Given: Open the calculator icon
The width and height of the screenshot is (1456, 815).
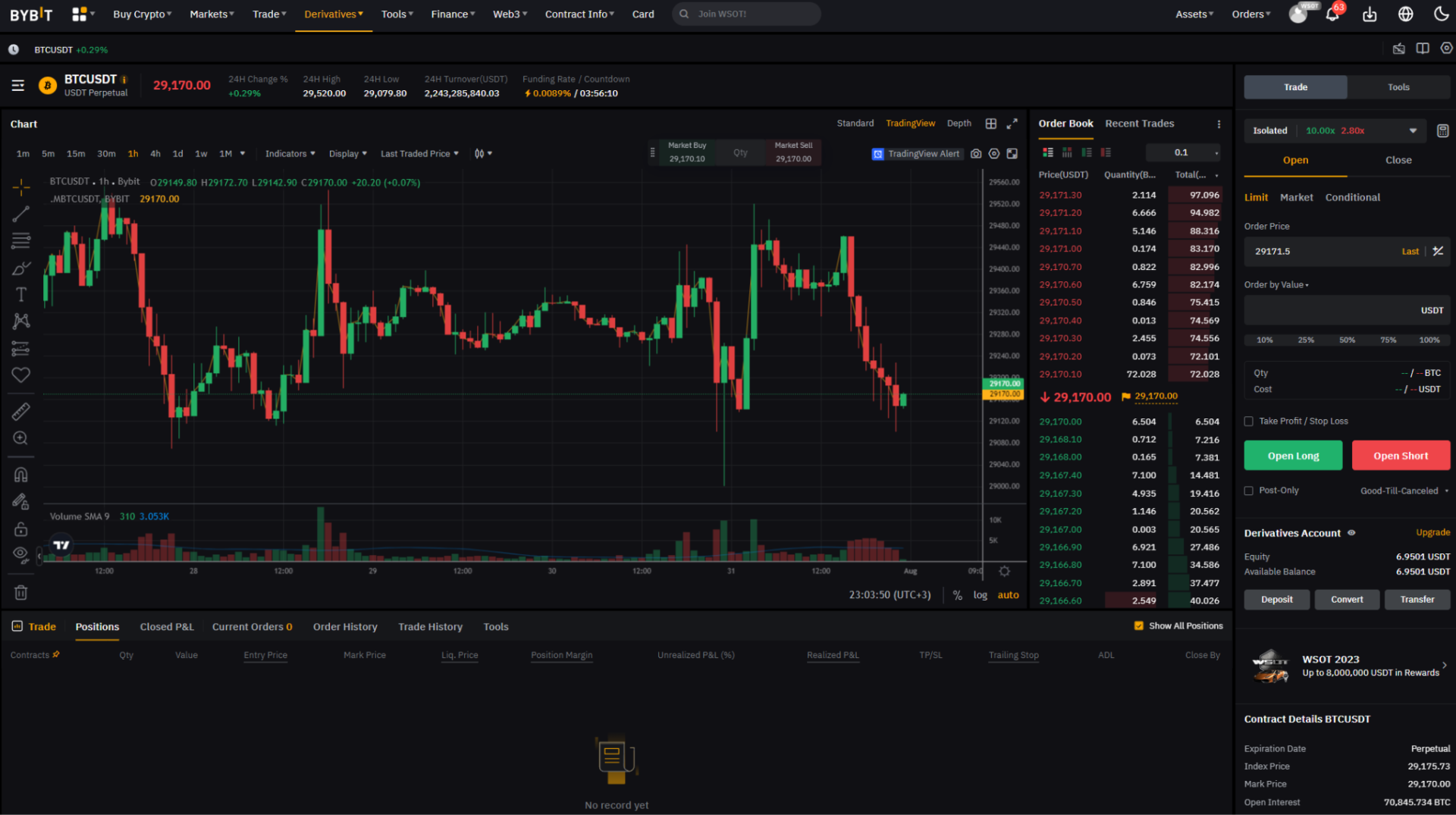Looking at the screenshot, I should [x=1442, y=130].
